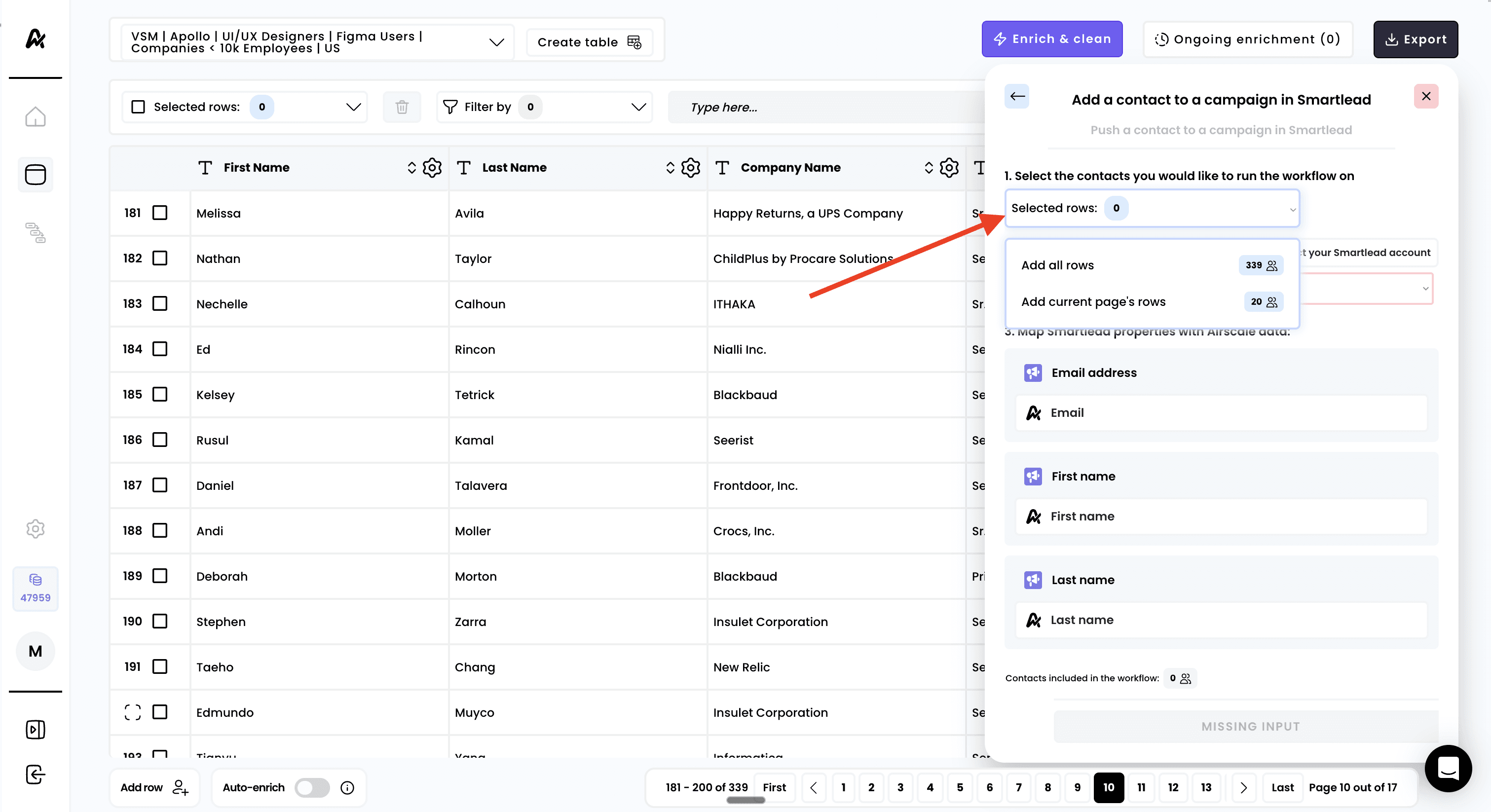Check the row 185 Kelsey checkbox

[x=160, y=395]
